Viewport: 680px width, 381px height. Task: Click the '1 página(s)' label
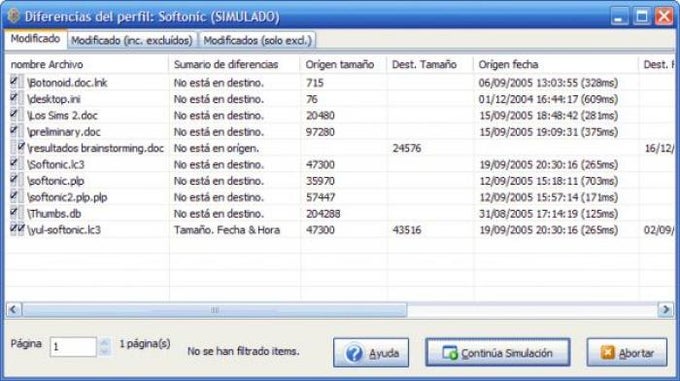click(x=145, y=344)
